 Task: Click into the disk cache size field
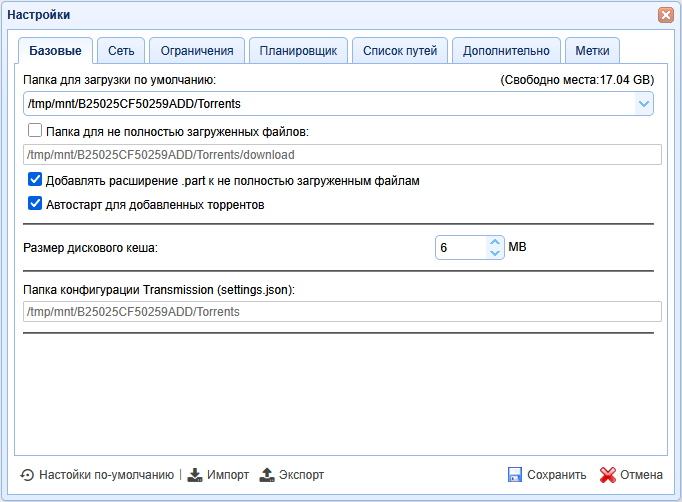(460, 247)
